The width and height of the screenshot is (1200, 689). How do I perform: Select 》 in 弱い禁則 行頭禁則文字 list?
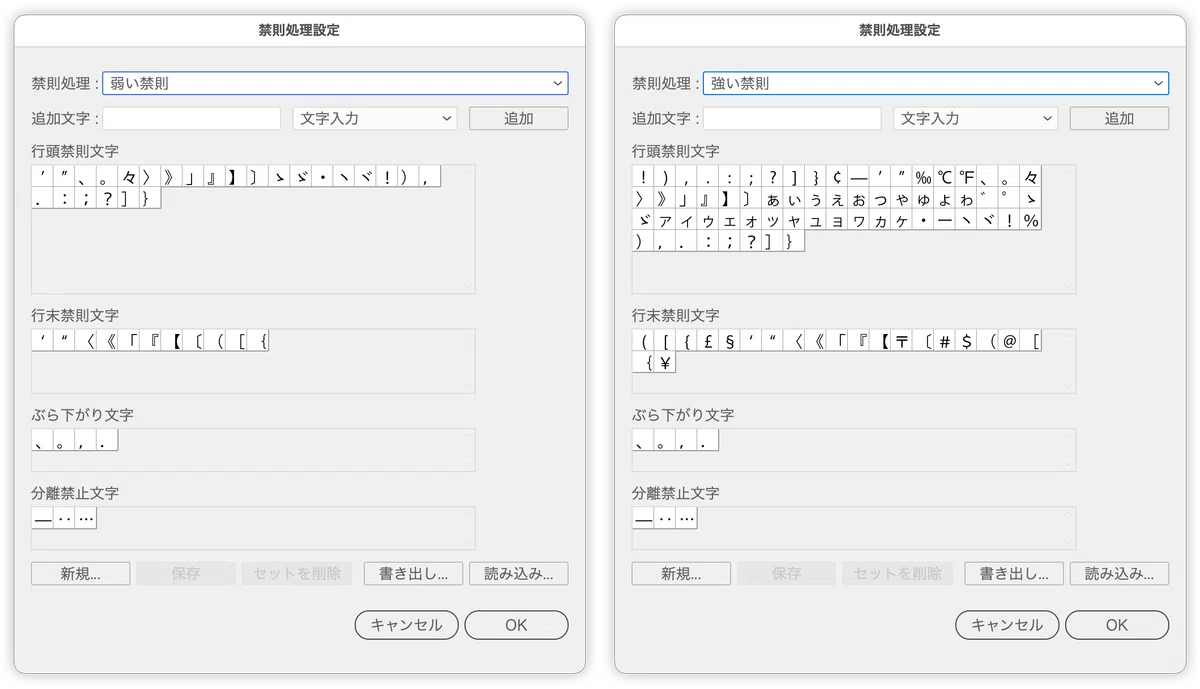coord(171,177)
